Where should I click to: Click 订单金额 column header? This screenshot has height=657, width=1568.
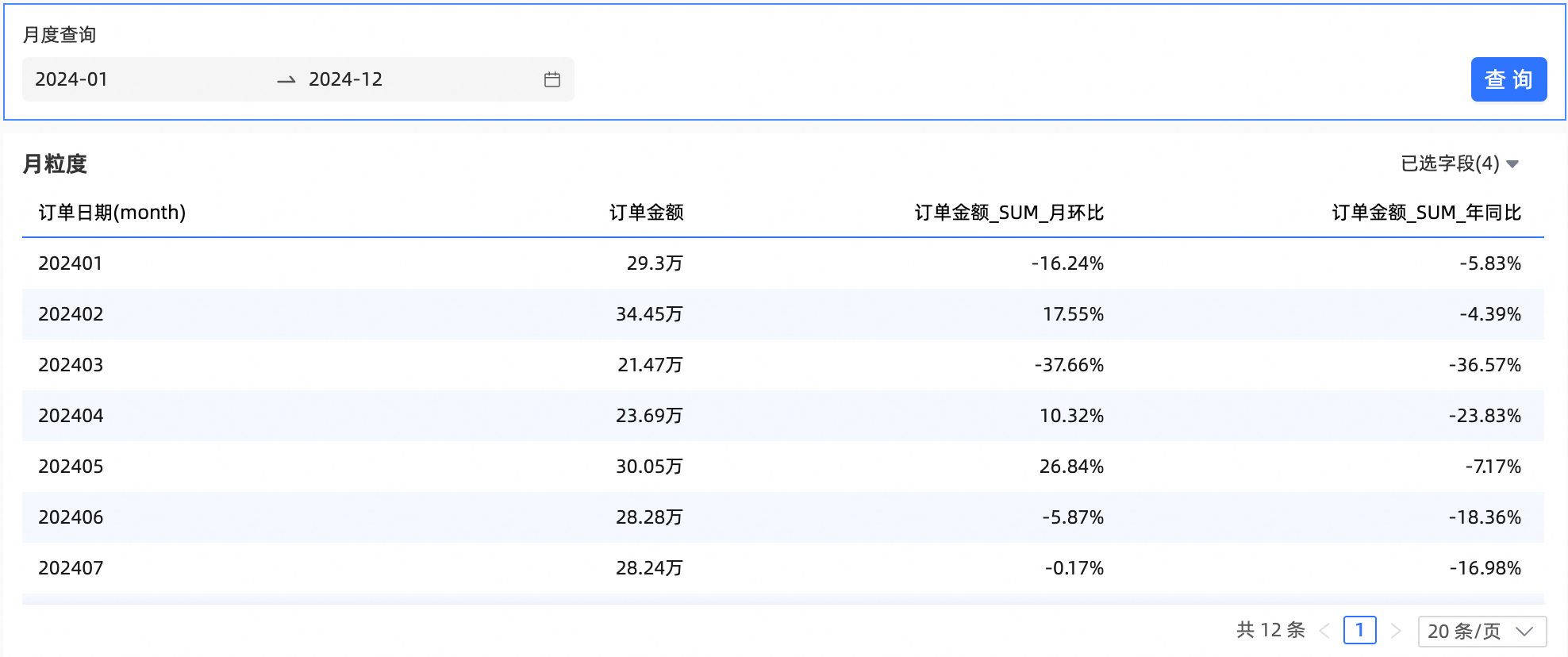(x=646, y=213)
